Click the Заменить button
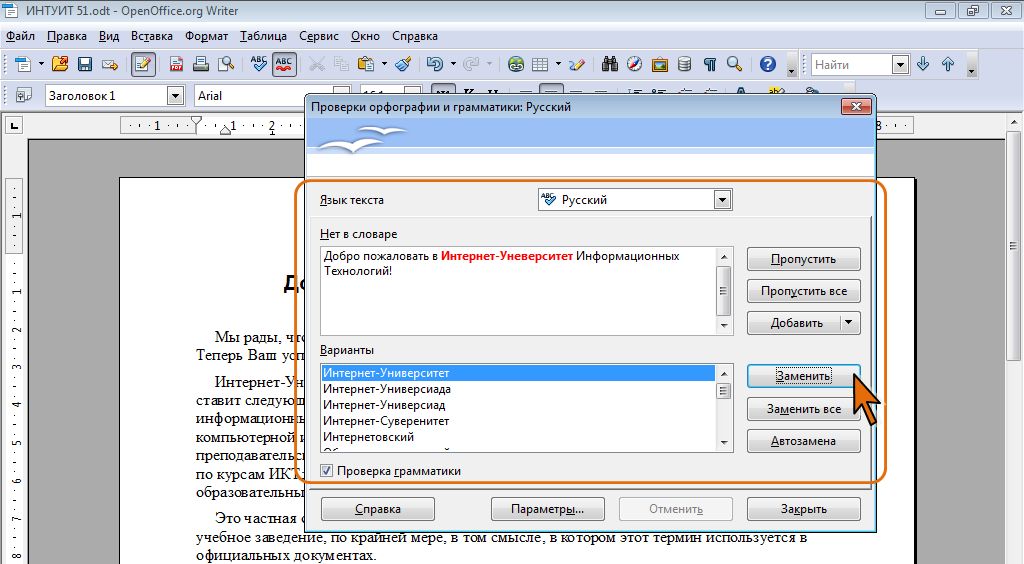Image resolution: width=1024 pixels, height=564 pixels. click(803, 376)
